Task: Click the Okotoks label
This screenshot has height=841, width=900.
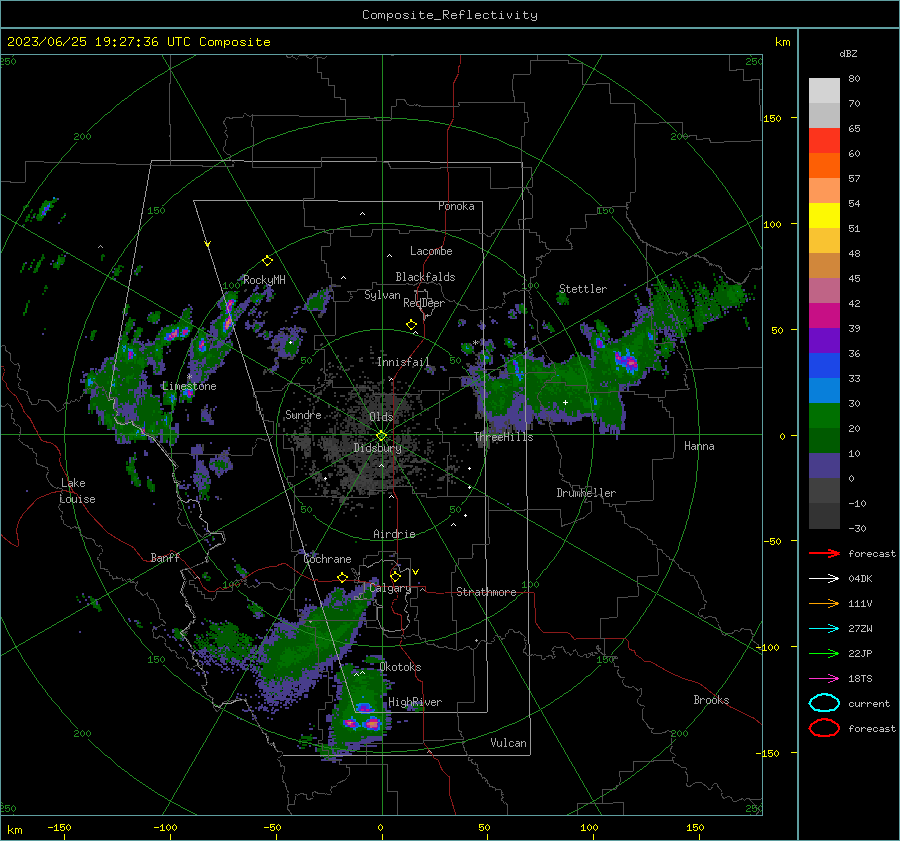Action: click(400, 667)
